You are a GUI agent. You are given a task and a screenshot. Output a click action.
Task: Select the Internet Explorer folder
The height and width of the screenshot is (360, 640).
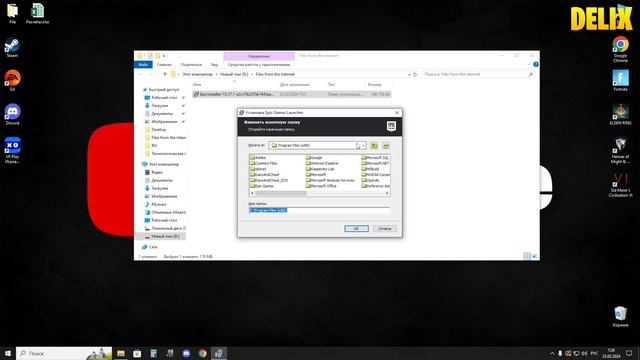click(x=322, y=163)
